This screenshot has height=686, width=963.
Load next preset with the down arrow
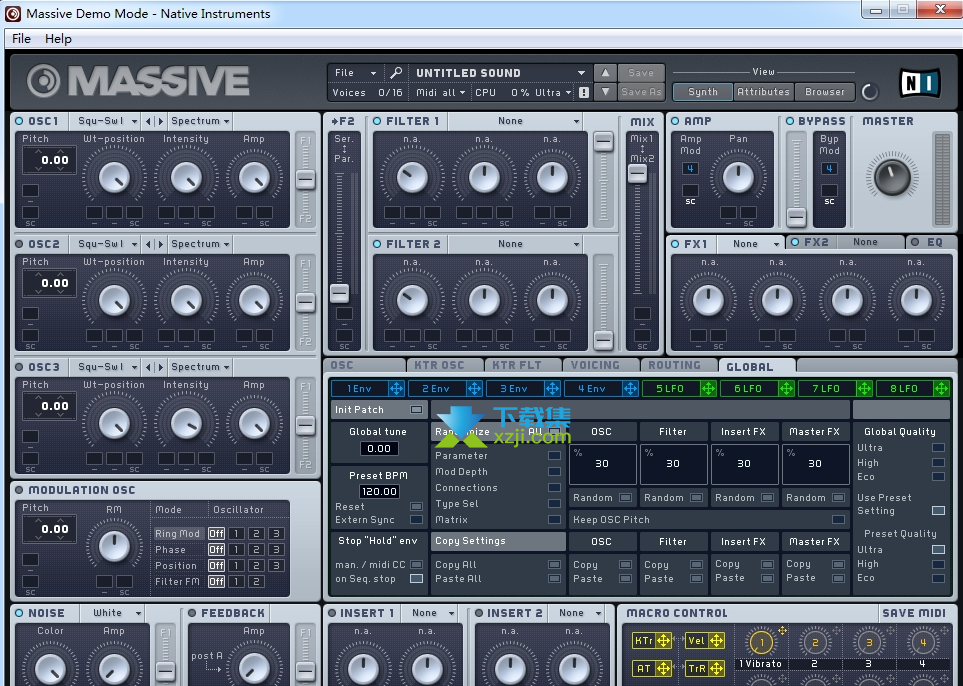point(605,92)
